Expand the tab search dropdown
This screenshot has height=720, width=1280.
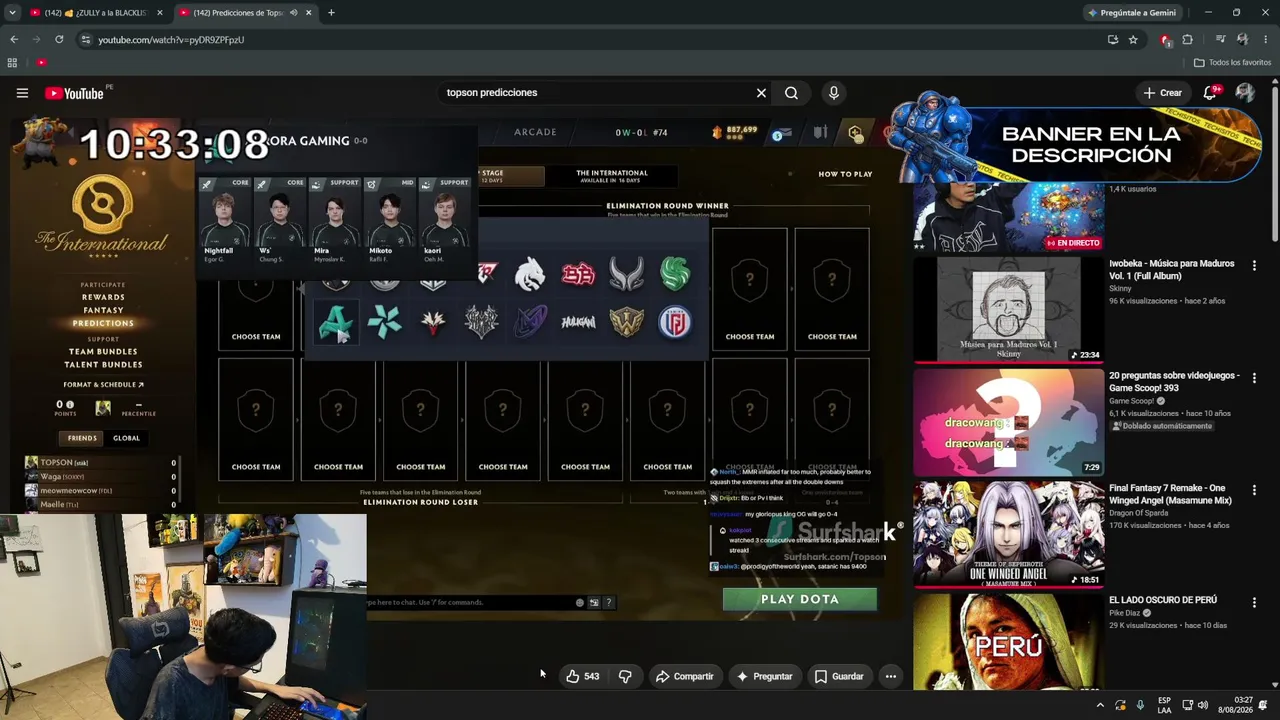(x=12, y=13)
